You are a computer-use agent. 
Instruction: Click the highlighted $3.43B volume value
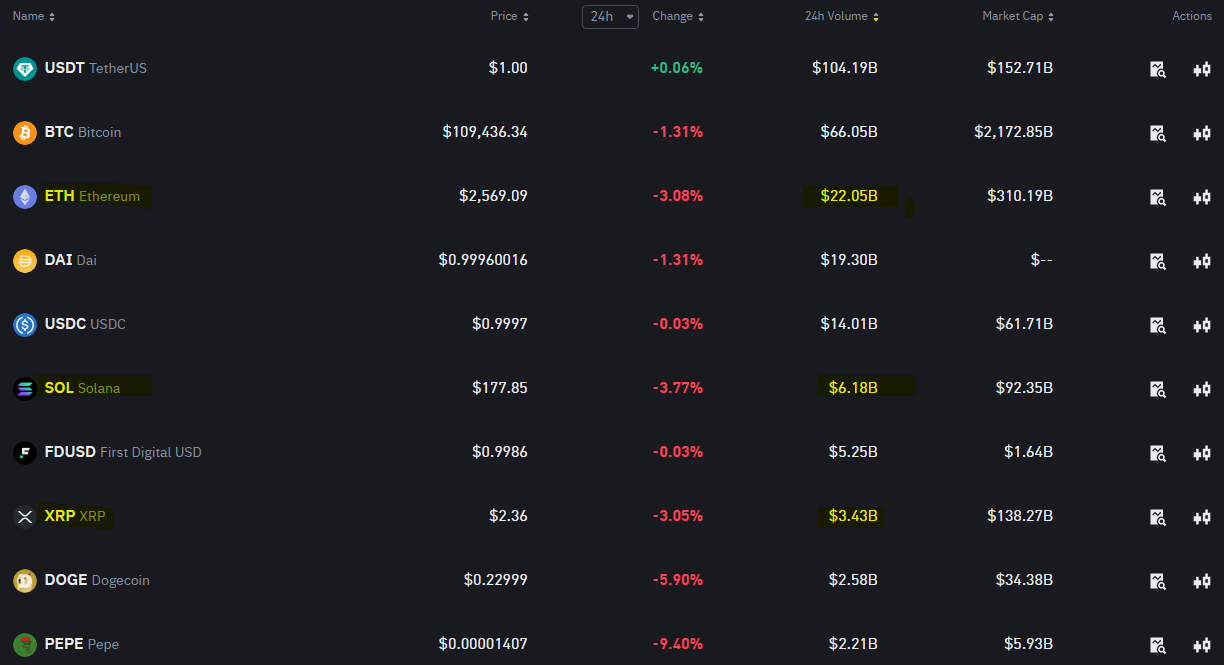(853, 516)
